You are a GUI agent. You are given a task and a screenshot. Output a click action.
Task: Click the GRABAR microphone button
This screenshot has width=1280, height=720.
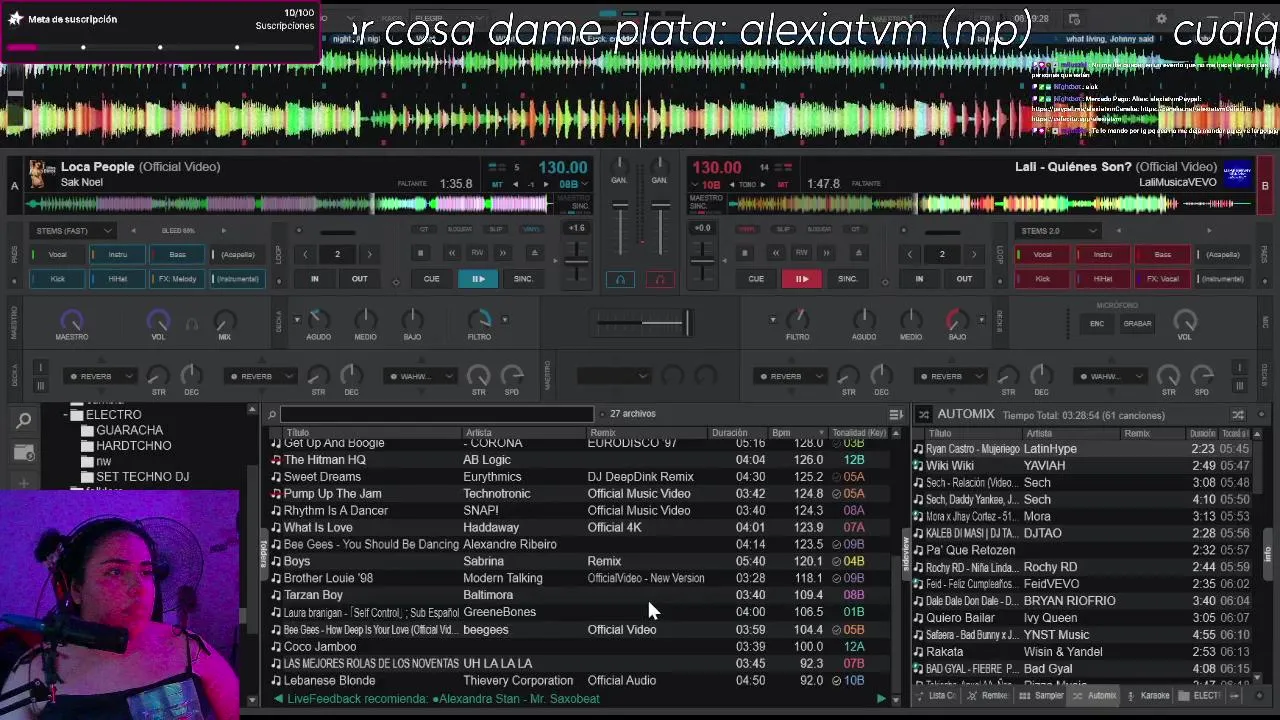point(1137,323)
